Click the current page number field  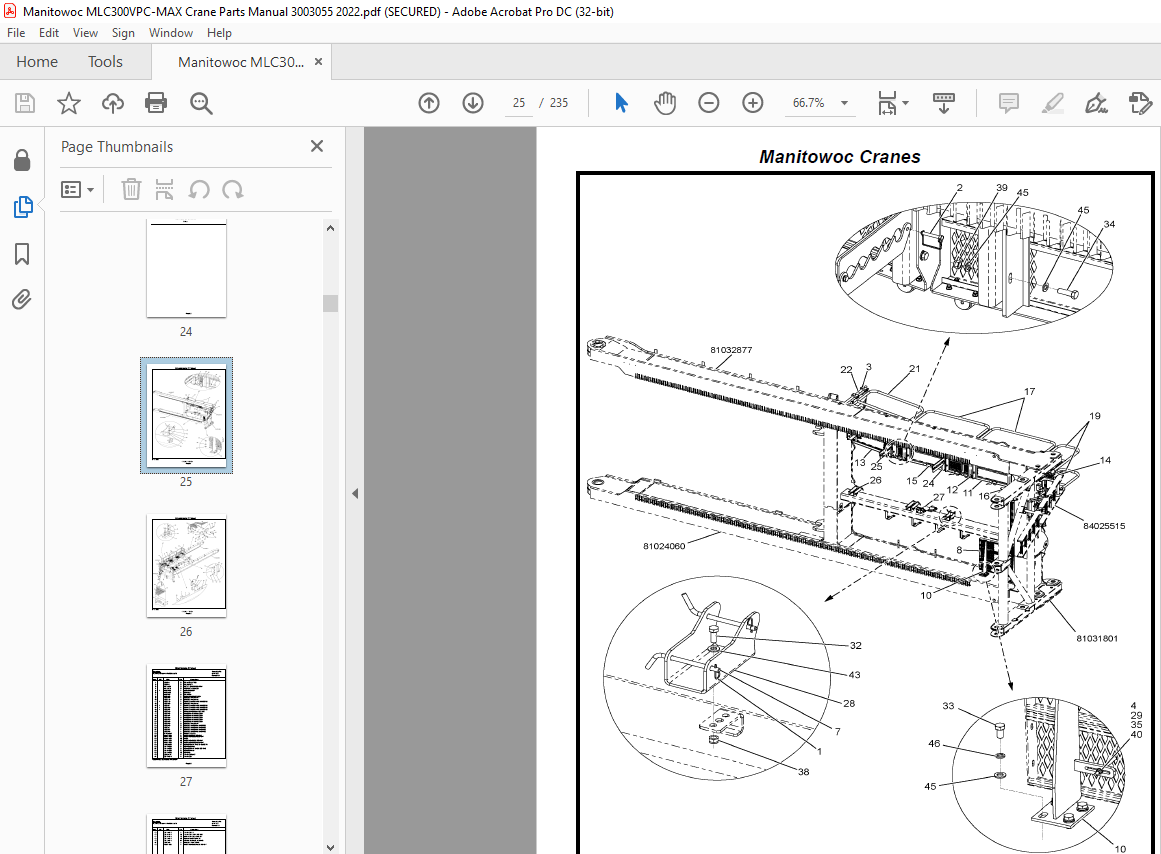click(519, 103)
